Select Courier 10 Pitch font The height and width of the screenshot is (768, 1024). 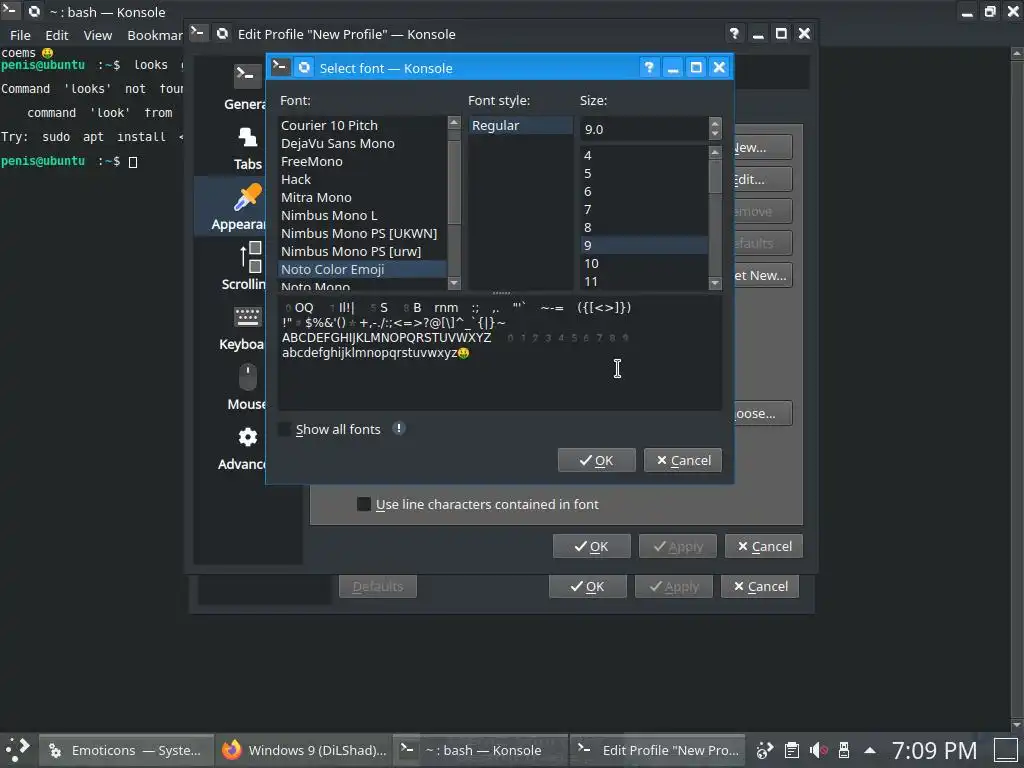(x=362, y=125)
